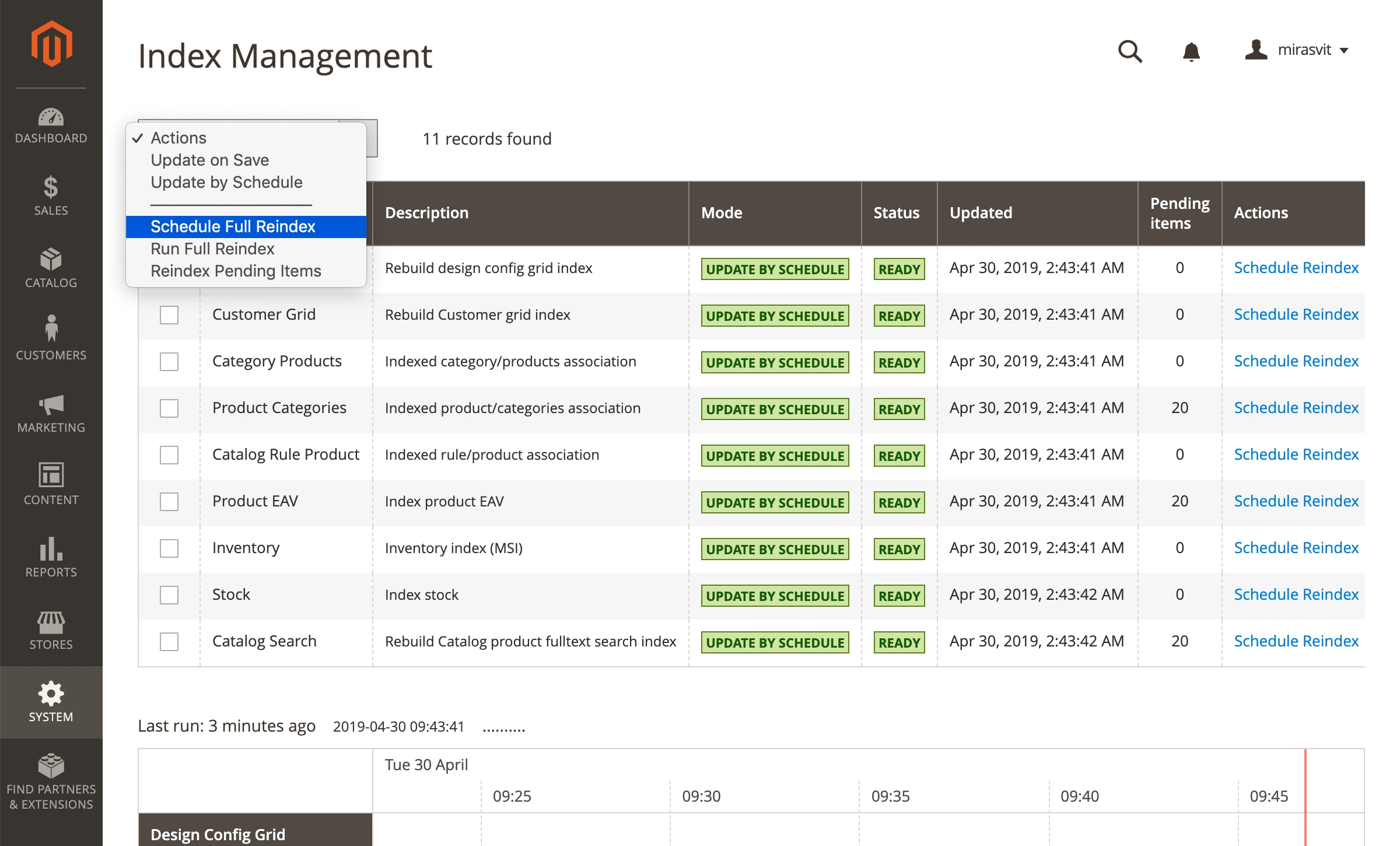Choose Update by Schedule in Actions menu
The width and height of the screenshot is (1400, 846).
pyautogui.click(x=226, y=182)
